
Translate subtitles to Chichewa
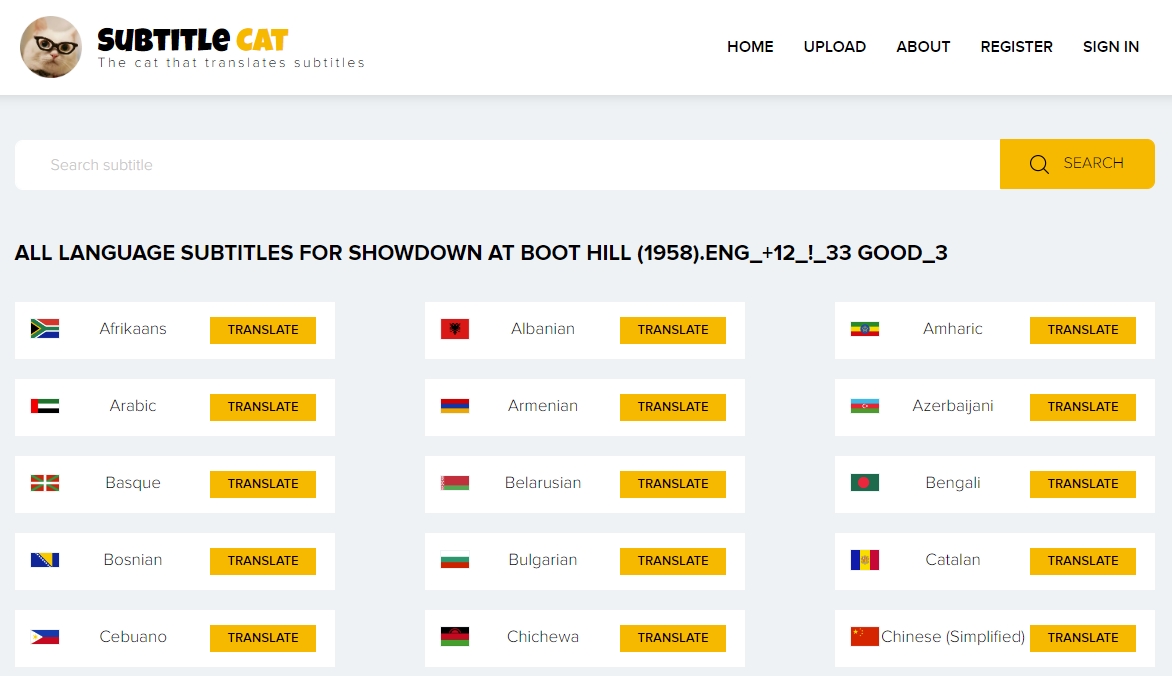click(x=673, y=639)
